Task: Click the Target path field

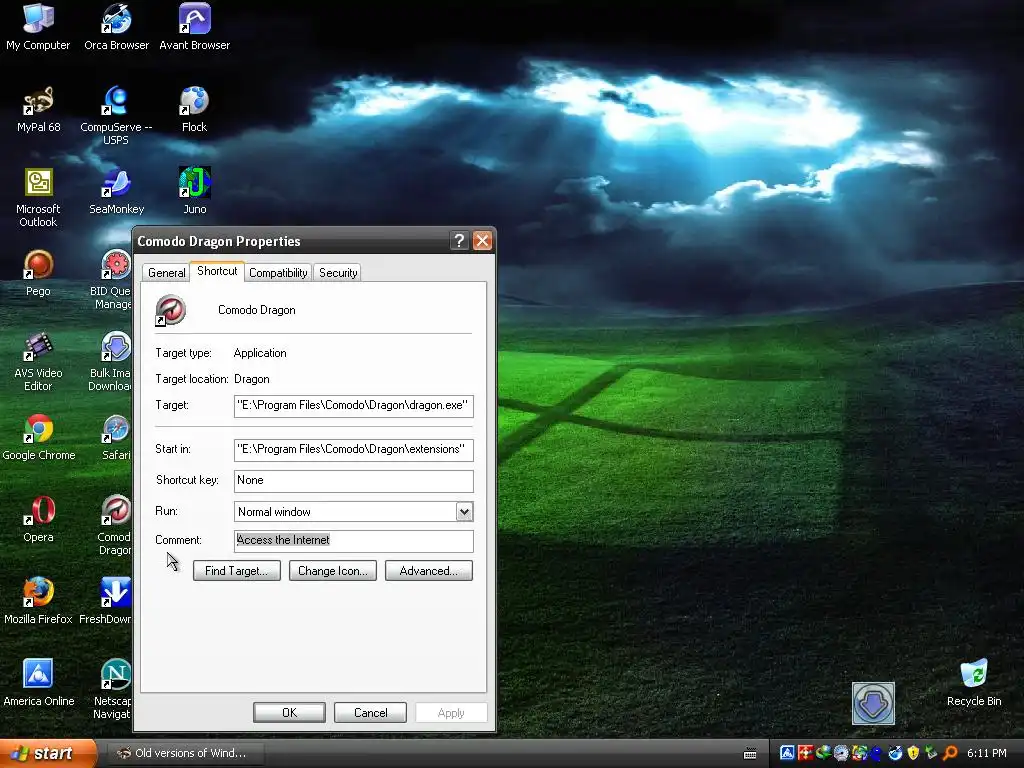Action: click(x=353, y=406)
